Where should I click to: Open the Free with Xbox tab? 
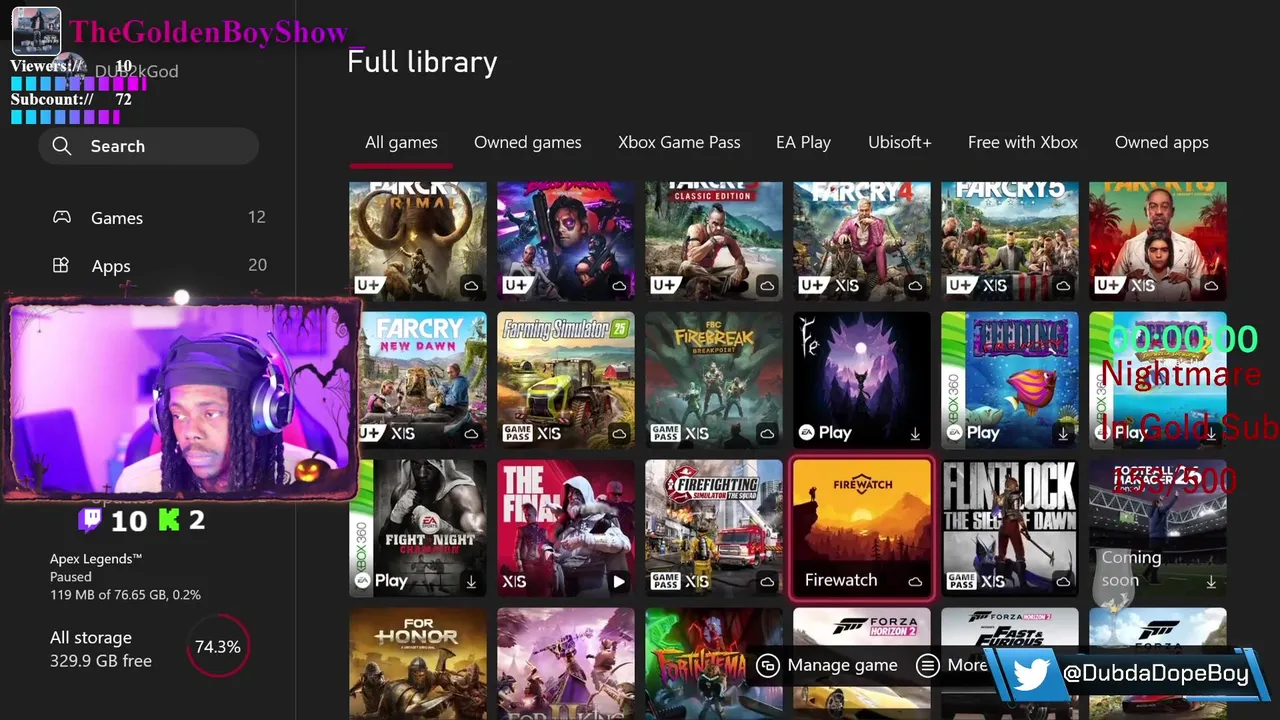click(1023, 142)
